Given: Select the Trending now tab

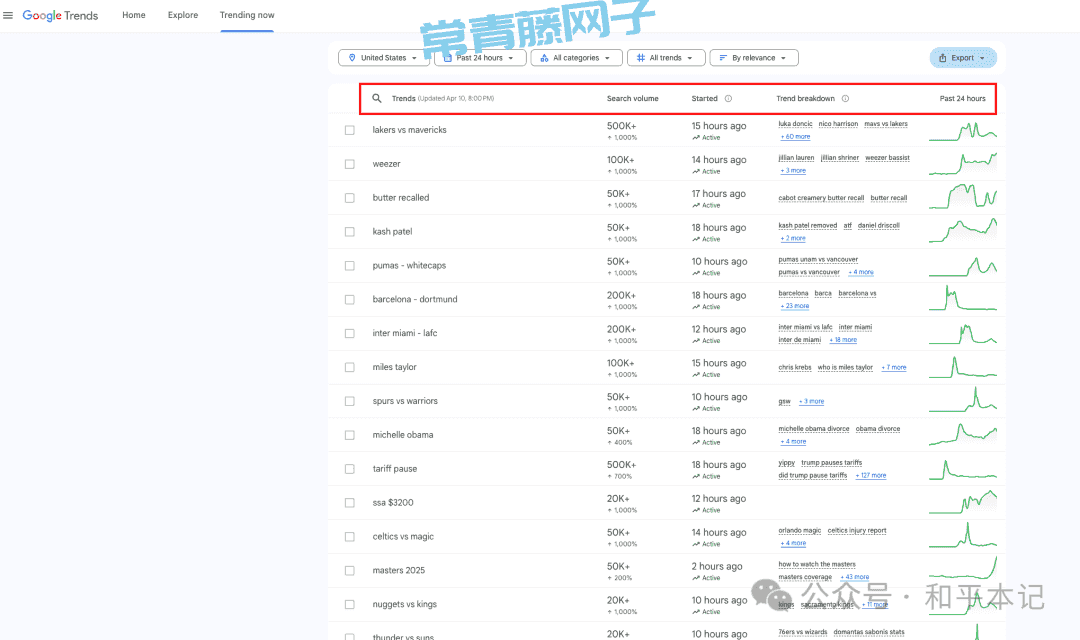Looking at the screenshot, I should (x=247, y=15).
